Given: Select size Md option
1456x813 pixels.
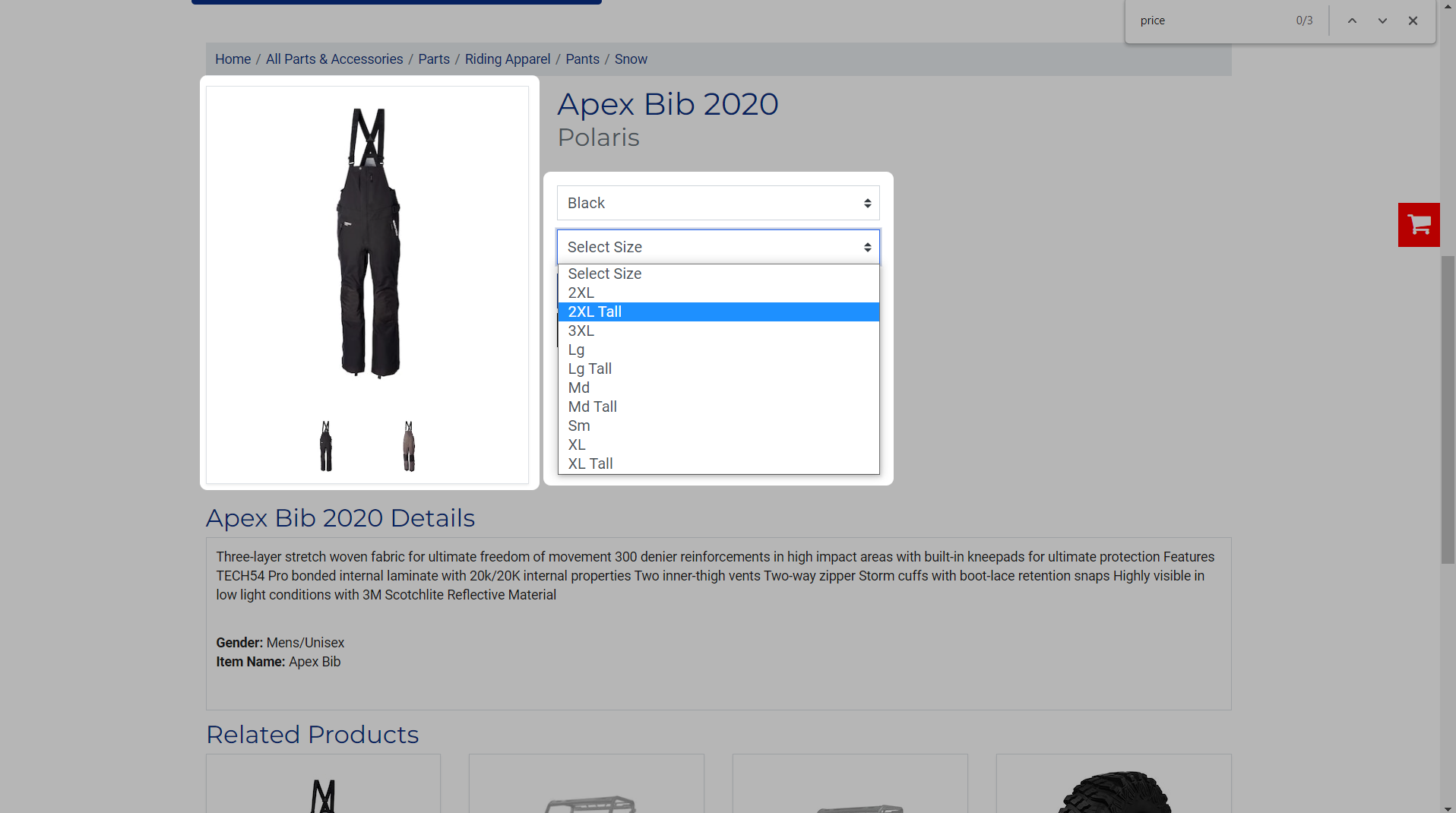Looking at the screenshot, I should tap(718, 388).
